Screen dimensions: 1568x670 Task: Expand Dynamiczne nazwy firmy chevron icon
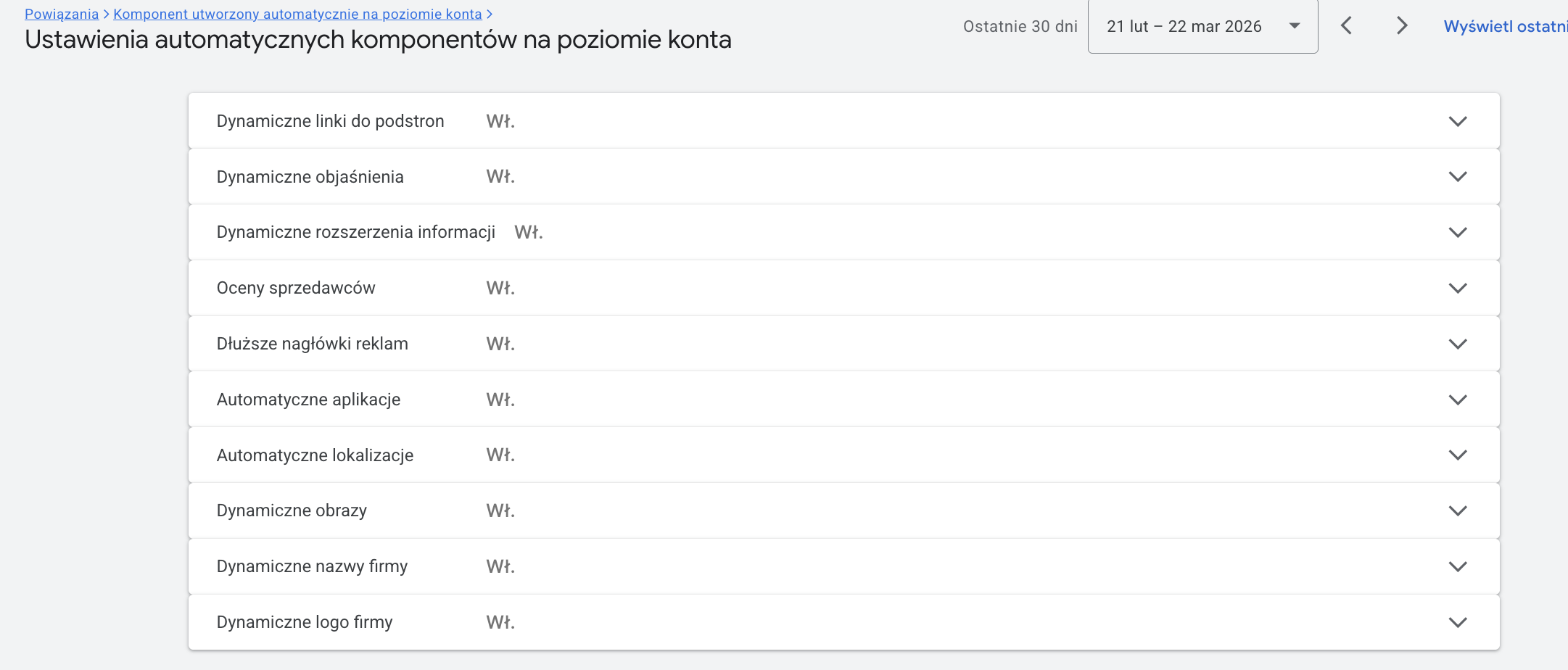point(1457,566)
